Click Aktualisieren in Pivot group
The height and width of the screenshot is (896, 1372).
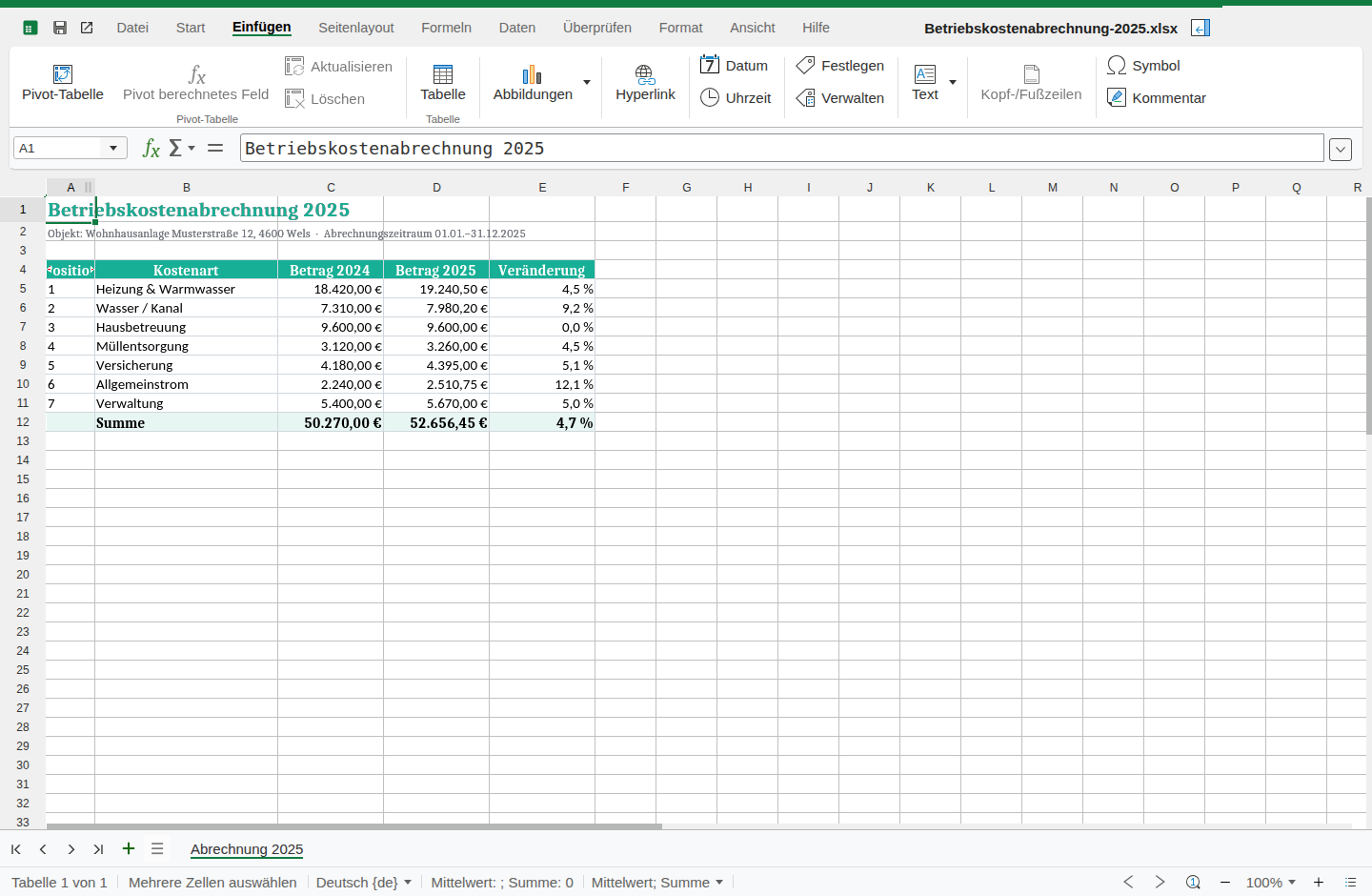[338, 66]
